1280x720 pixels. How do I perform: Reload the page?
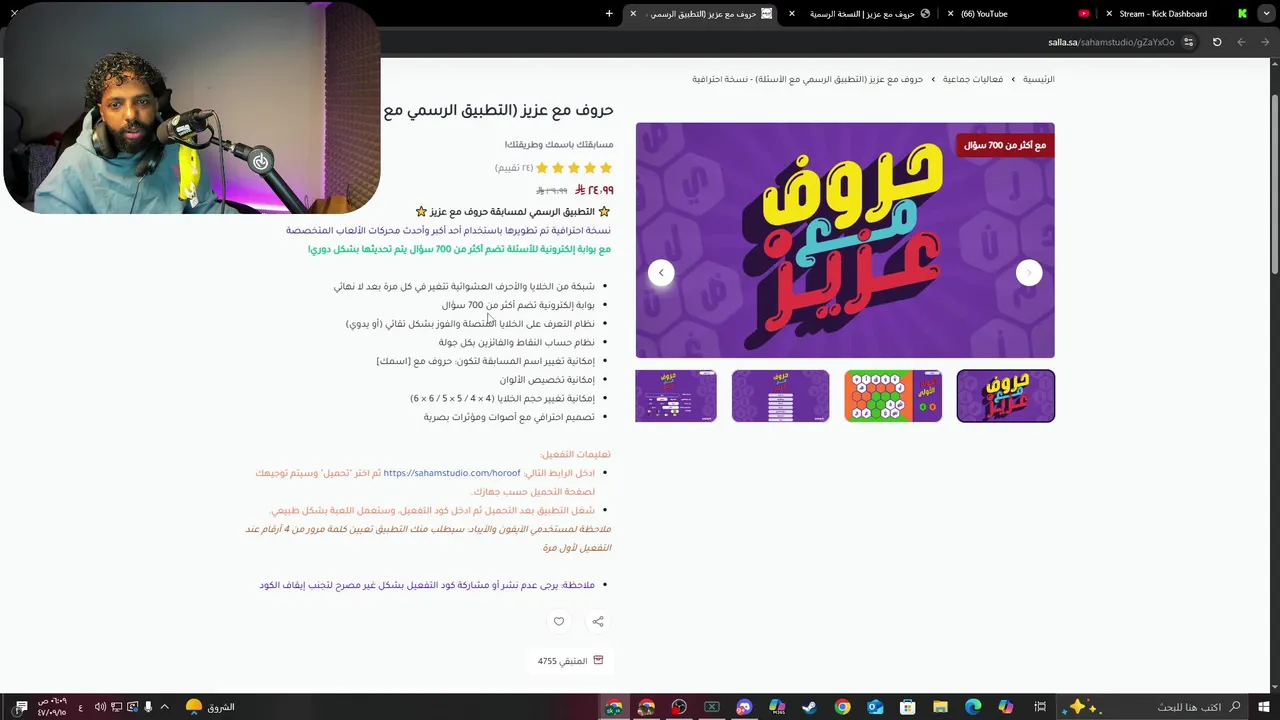1217,42
